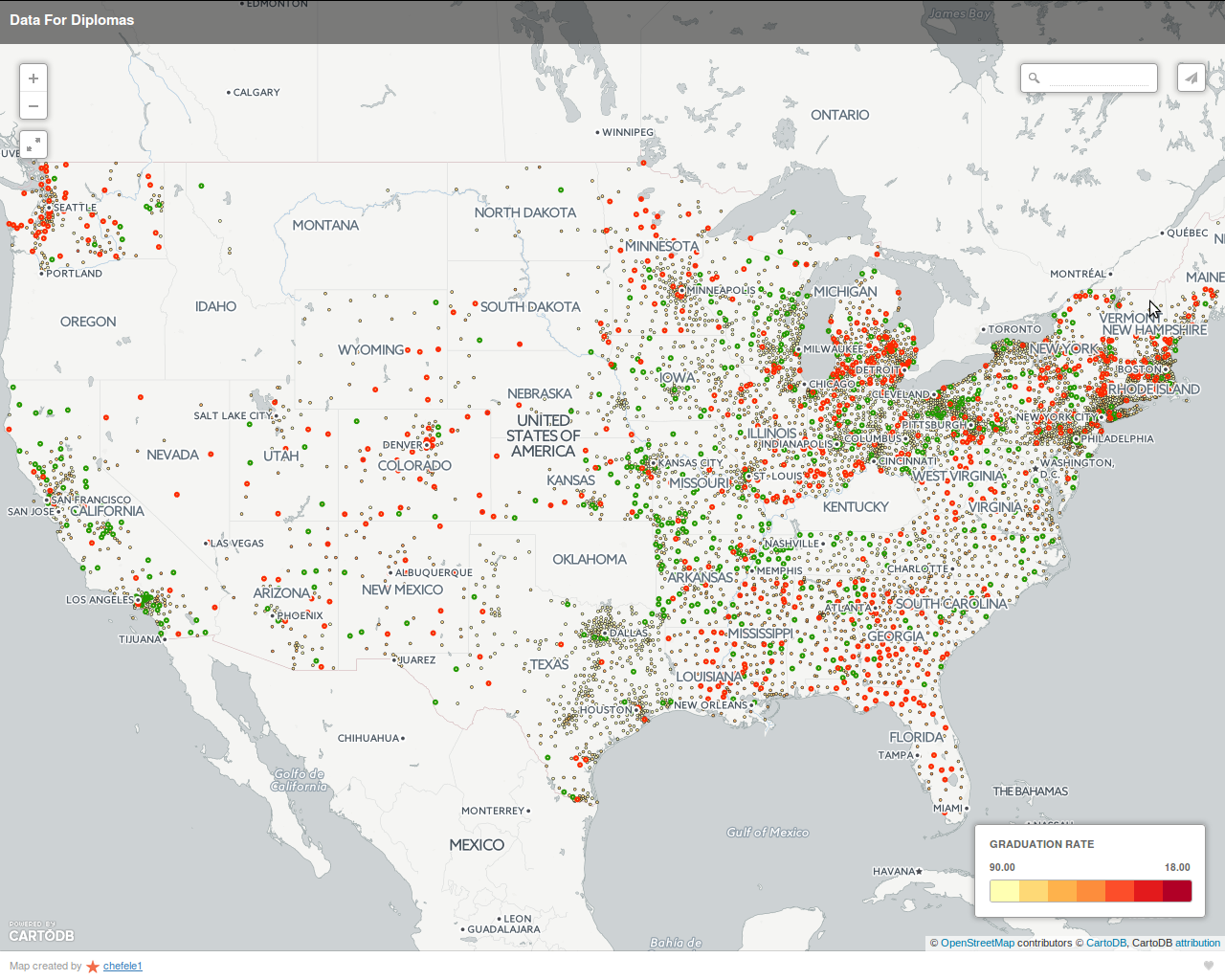The image size is (1225, 980).
Task: Toggle fullscreen map view
Action: pos(33,145)
